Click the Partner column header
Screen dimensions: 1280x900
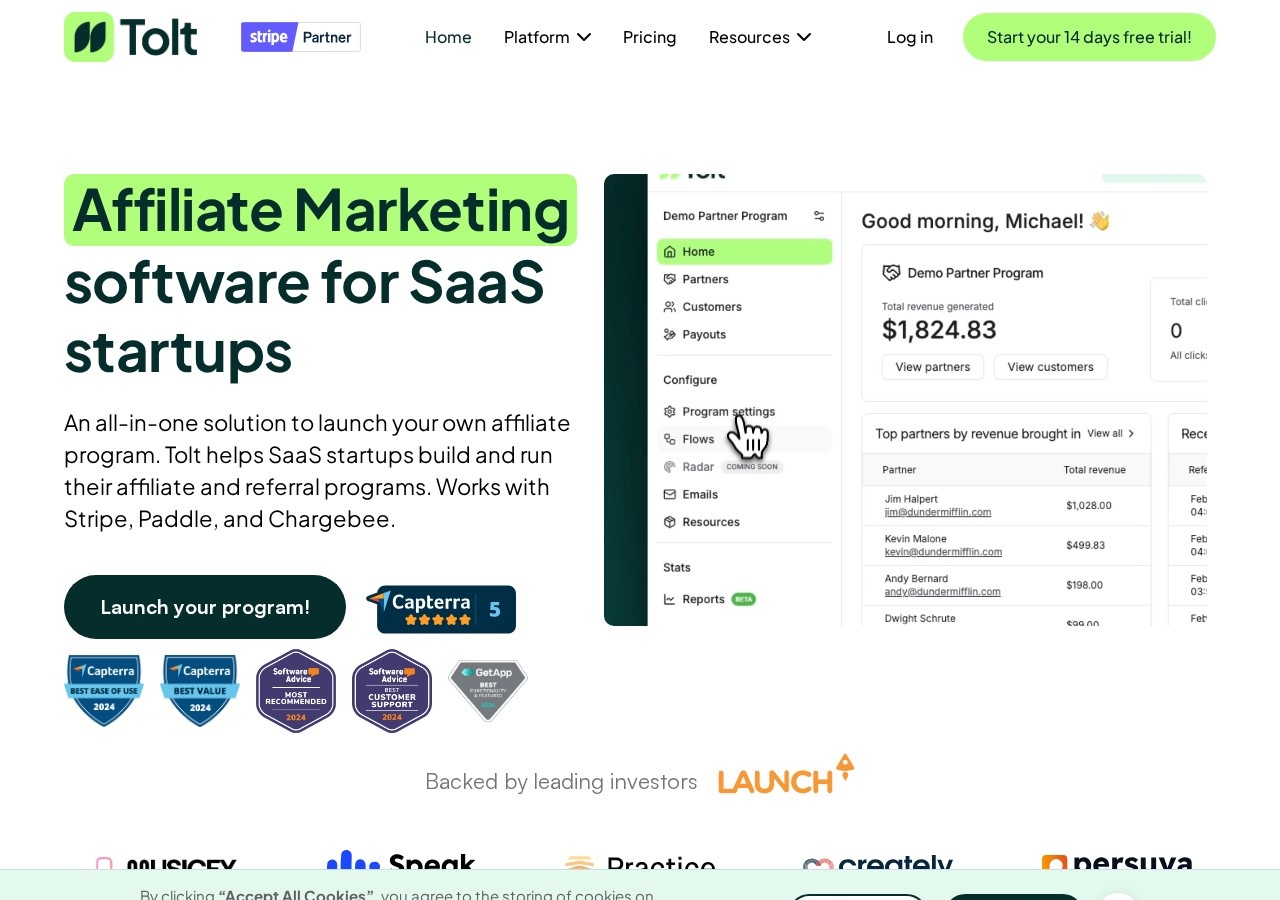click(x=899, y=470)
